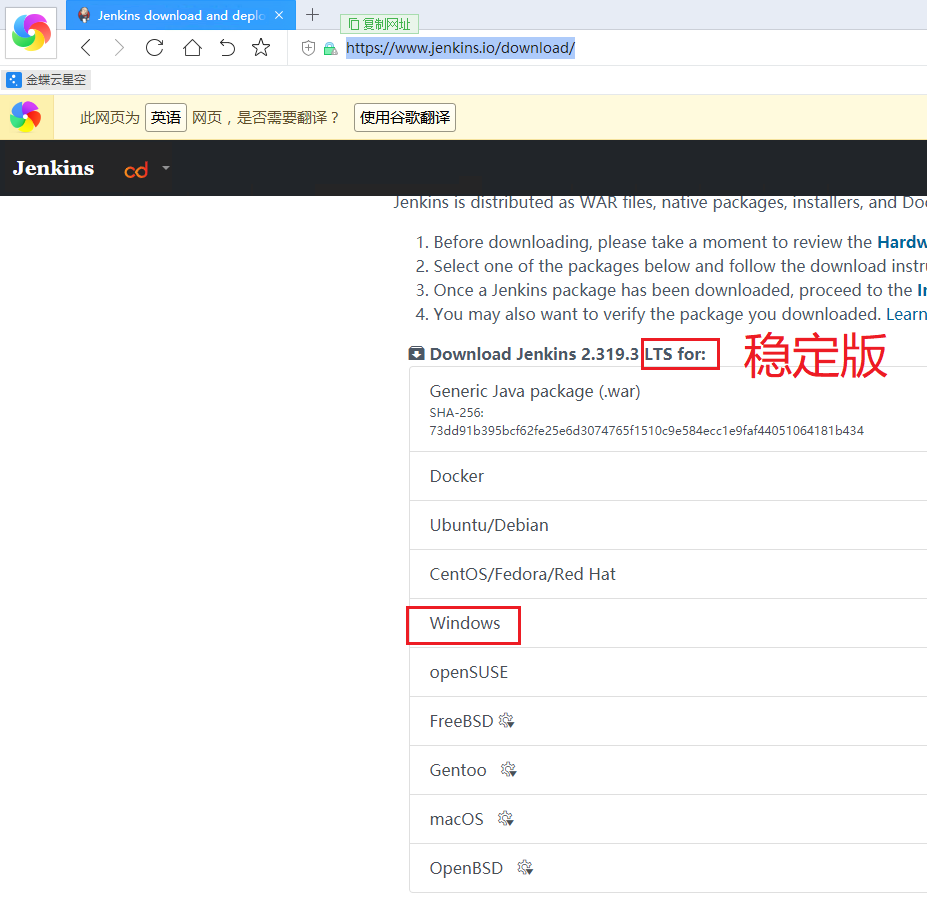Select Generic Java package (.war)
This screenshot has height=901, width=927.
534,391
